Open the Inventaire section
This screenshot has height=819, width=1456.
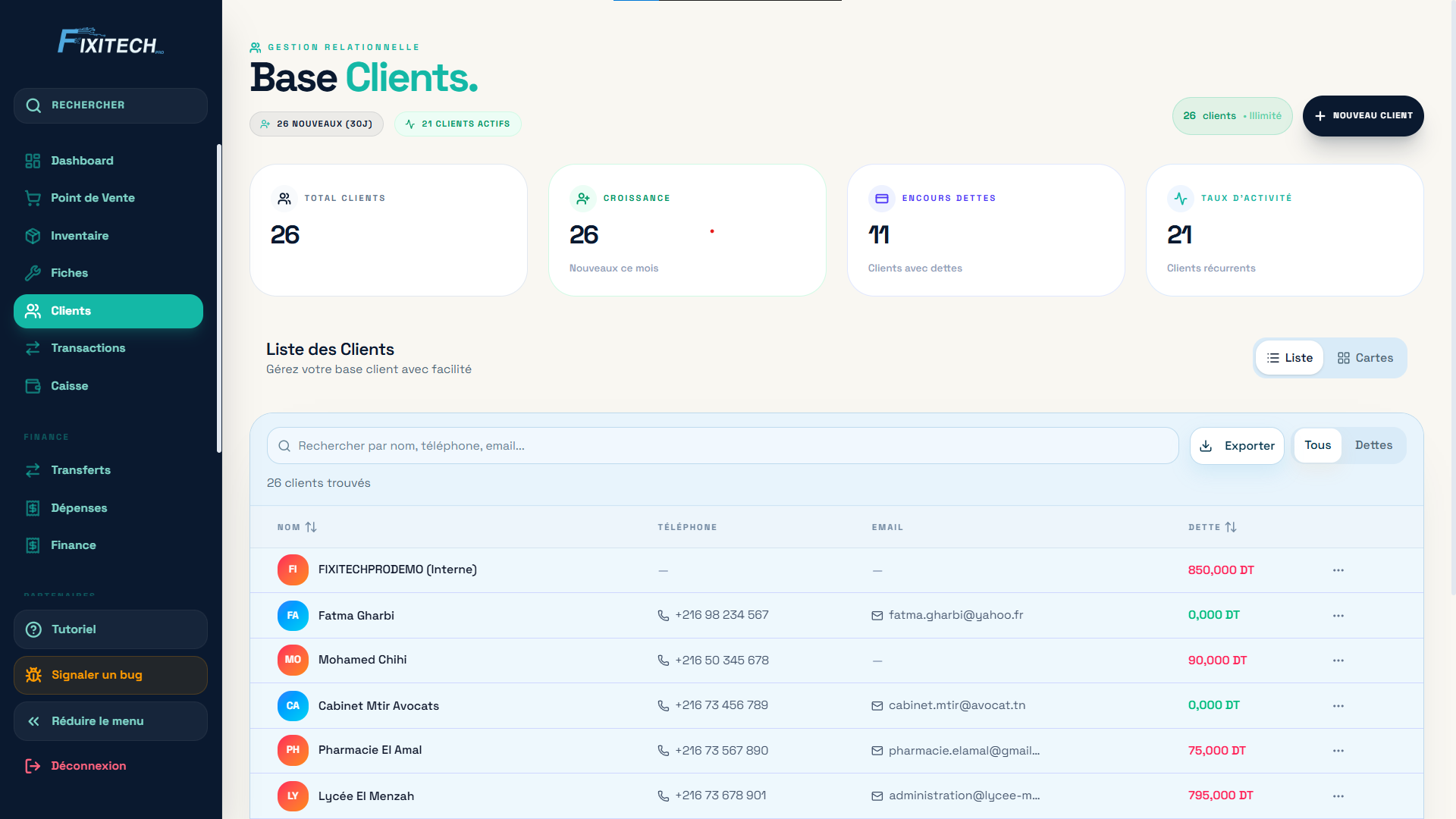tap(79, 236)
